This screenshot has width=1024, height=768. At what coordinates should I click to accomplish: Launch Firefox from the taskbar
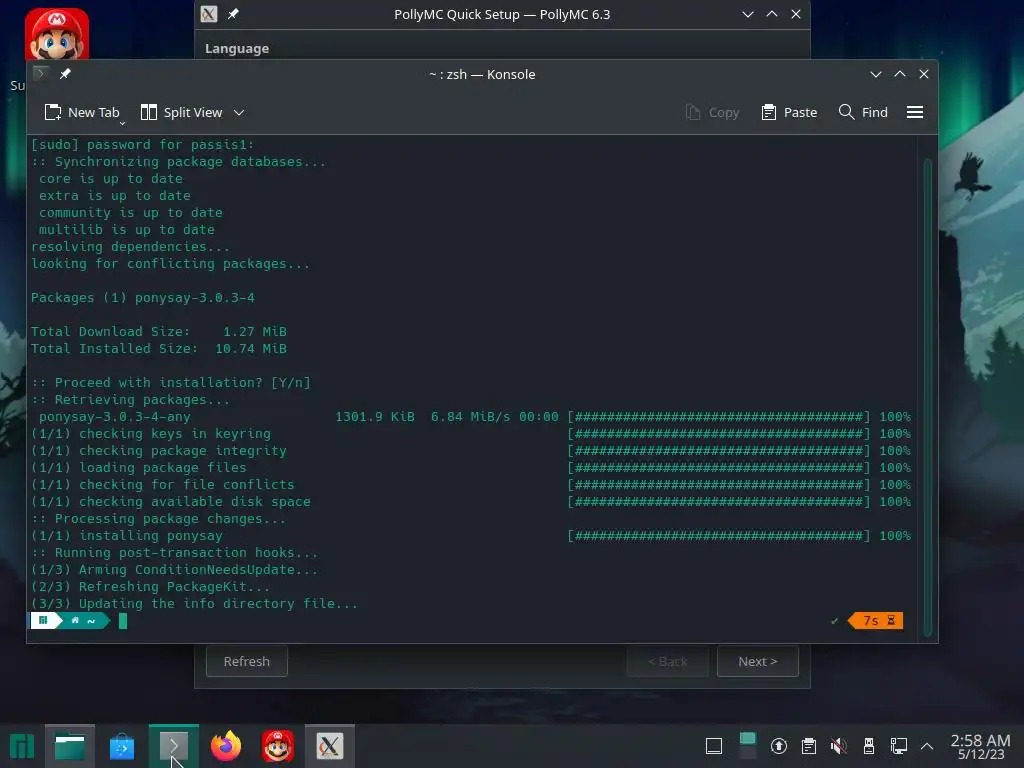click(226, 746)
